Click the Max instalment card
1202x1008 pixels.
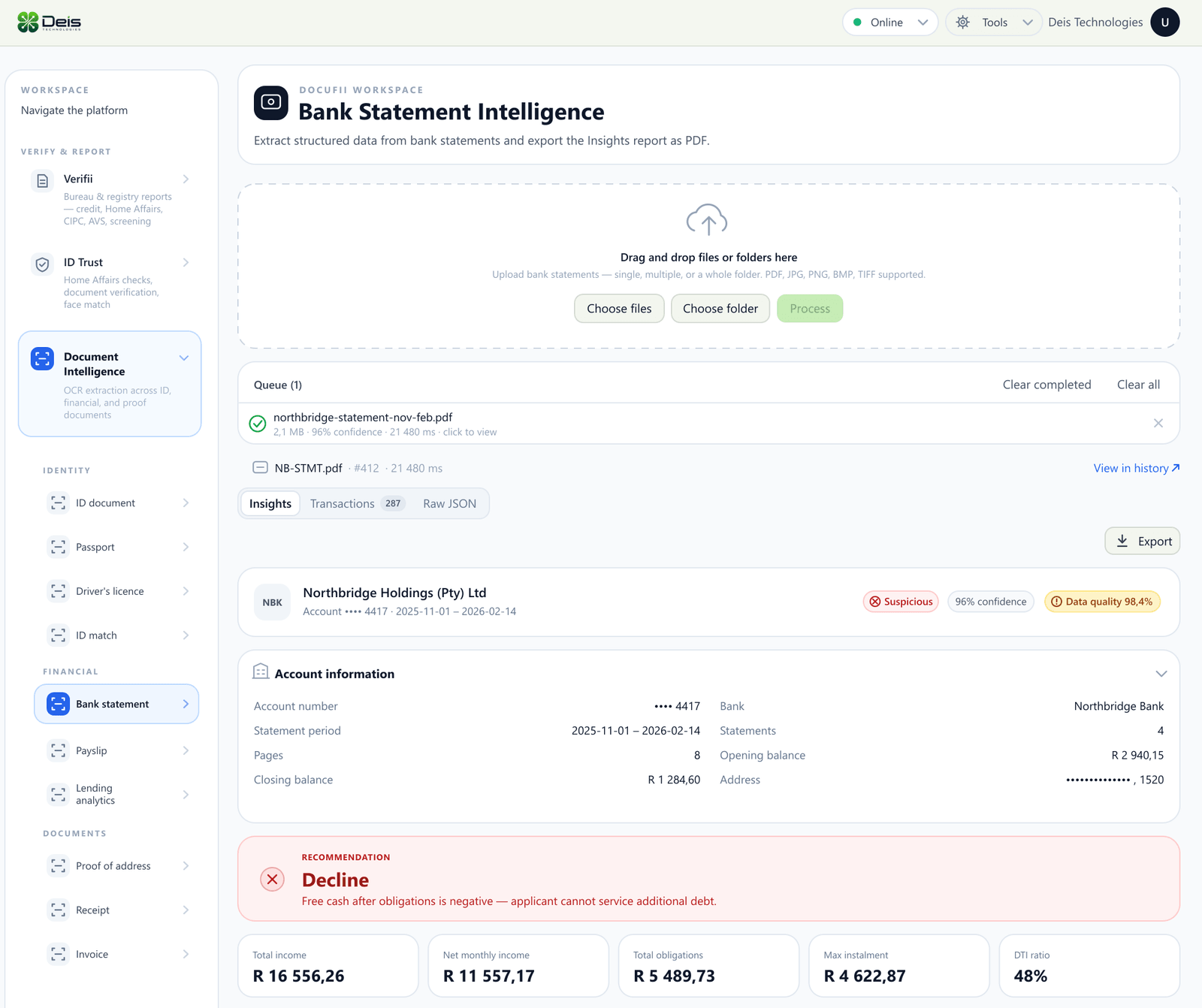tap(899, 966)
